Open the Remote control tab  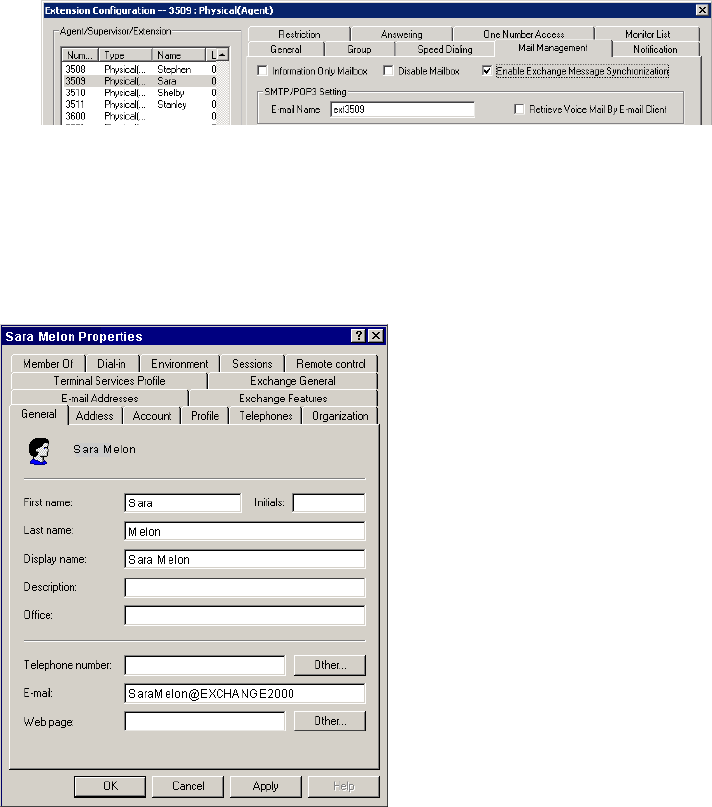pyautogui.click(x=331, y=364)
